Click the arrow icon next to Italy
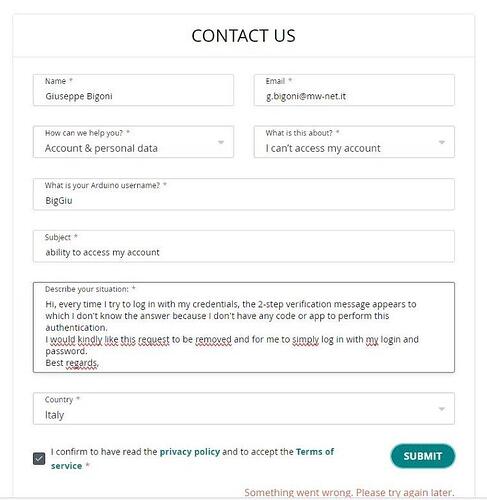This screenshot has height=500, width=487. point(442,409)
